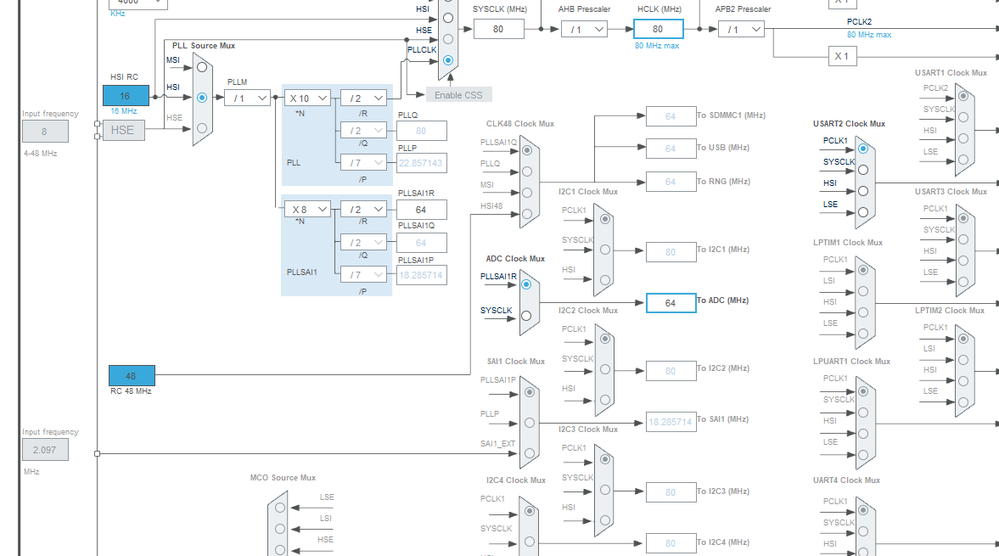Click the PLLP 22.857143 value field
This screenshot has width=999, height=556.
click(x=421, y=163)
